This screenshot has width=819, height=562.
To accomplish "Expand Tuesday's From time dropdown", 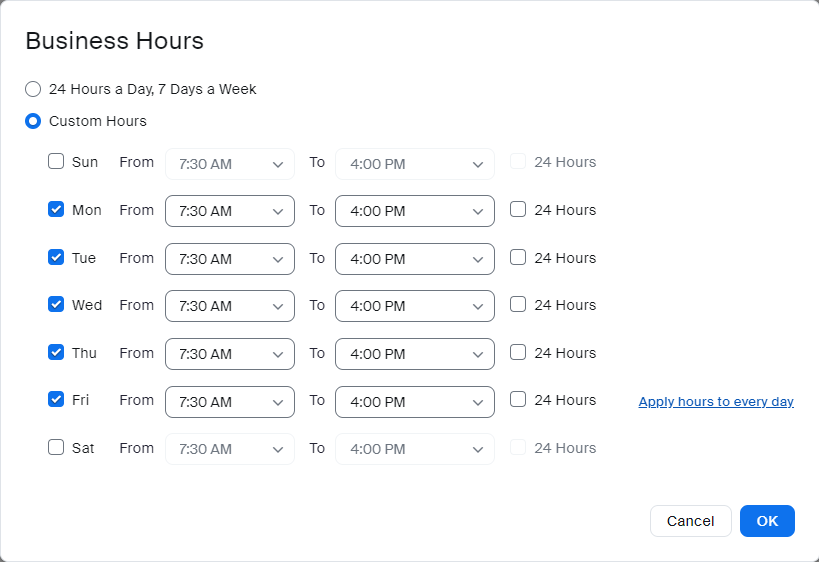I will tap(229, 259).
